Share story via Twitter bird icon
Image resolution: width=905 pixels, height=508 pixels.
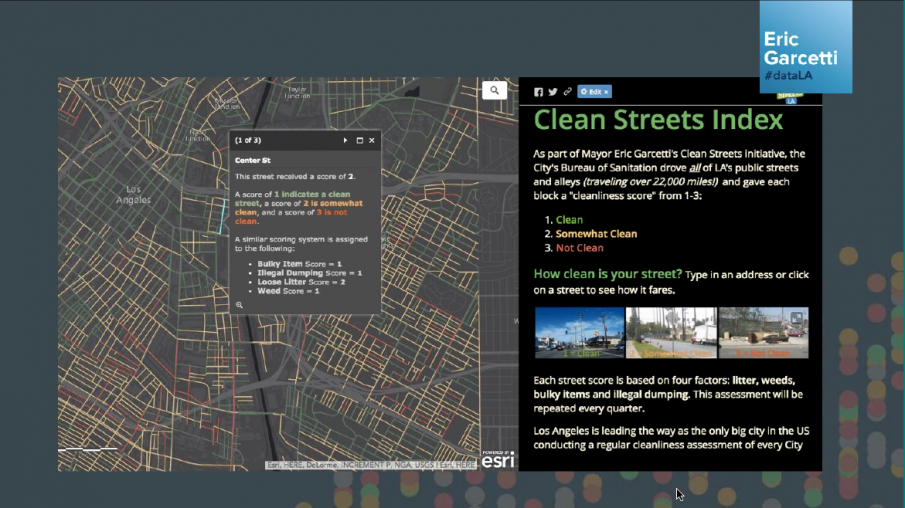(x=553, y=92)
